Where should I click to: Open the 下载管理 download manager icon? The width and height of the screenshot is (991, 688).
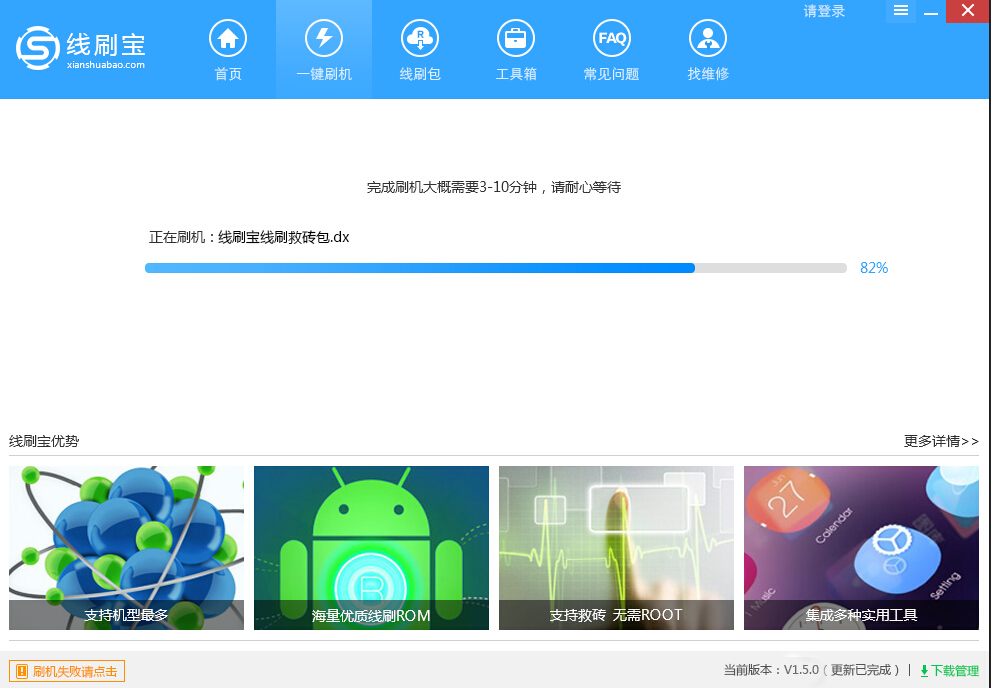[951, 671]
